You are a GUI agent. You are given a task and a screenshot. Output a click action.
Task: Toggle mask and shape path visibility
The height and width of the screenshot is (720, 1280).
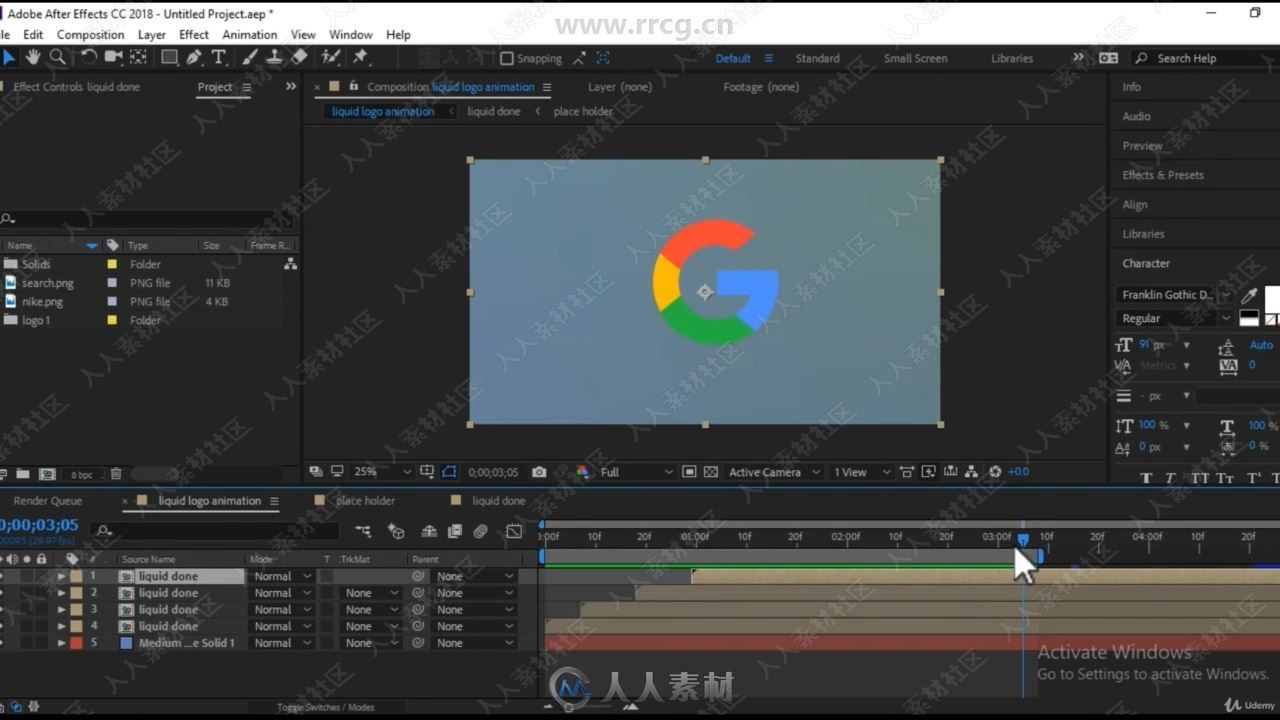point(449,472)
